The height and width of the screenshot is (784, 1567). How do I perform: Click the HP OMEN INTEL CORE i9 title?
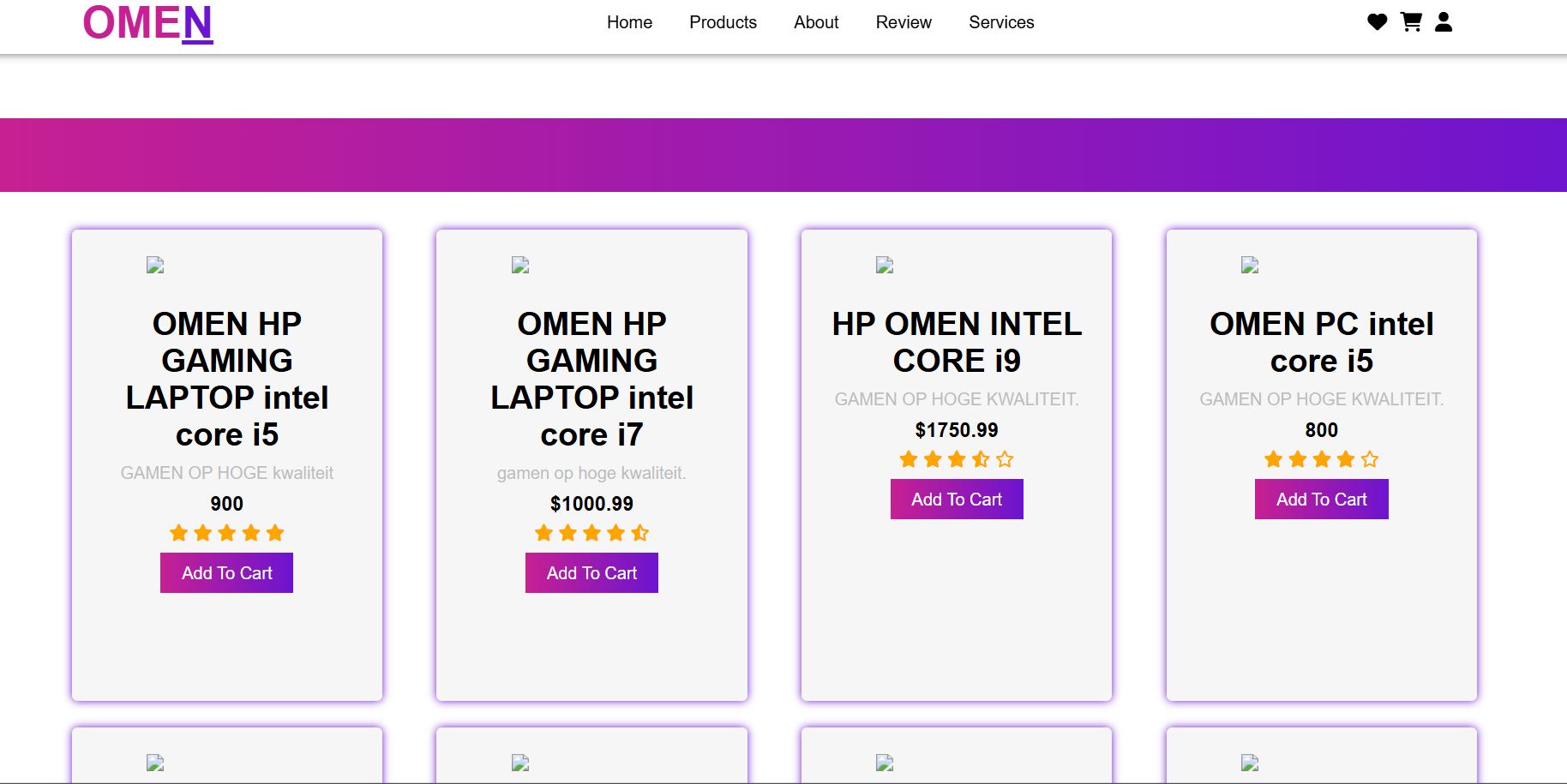(x=957, y=342)
